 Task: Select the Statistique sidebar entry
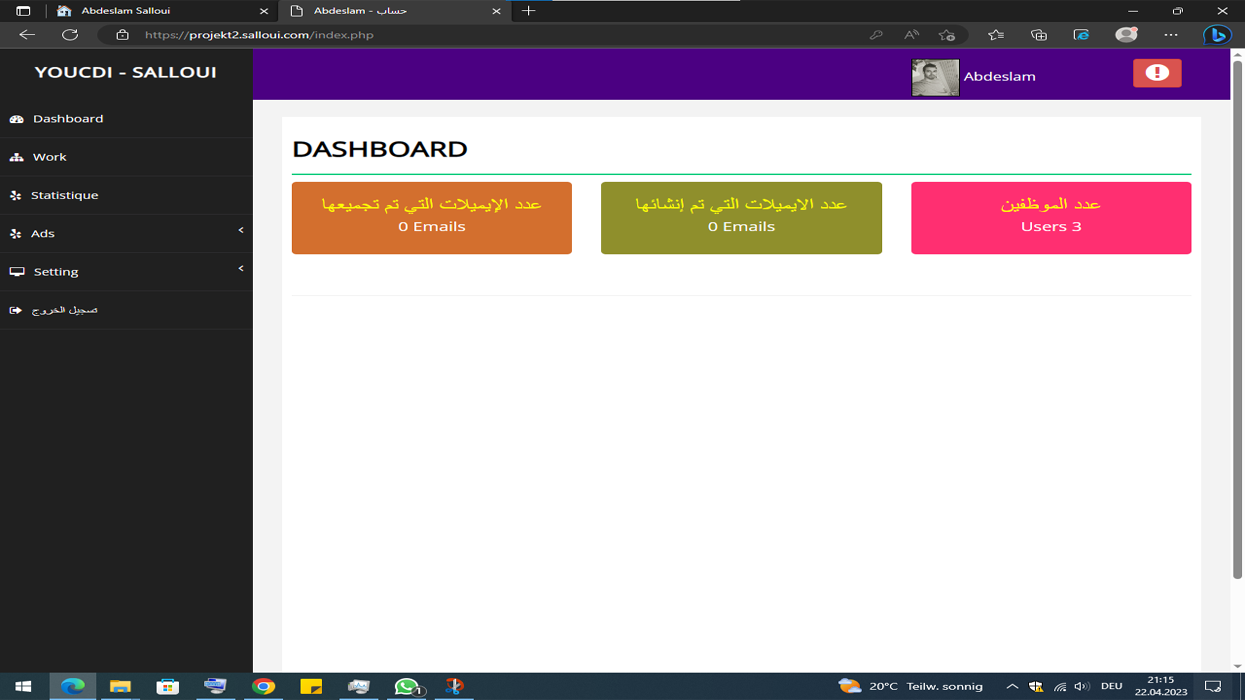126,195
